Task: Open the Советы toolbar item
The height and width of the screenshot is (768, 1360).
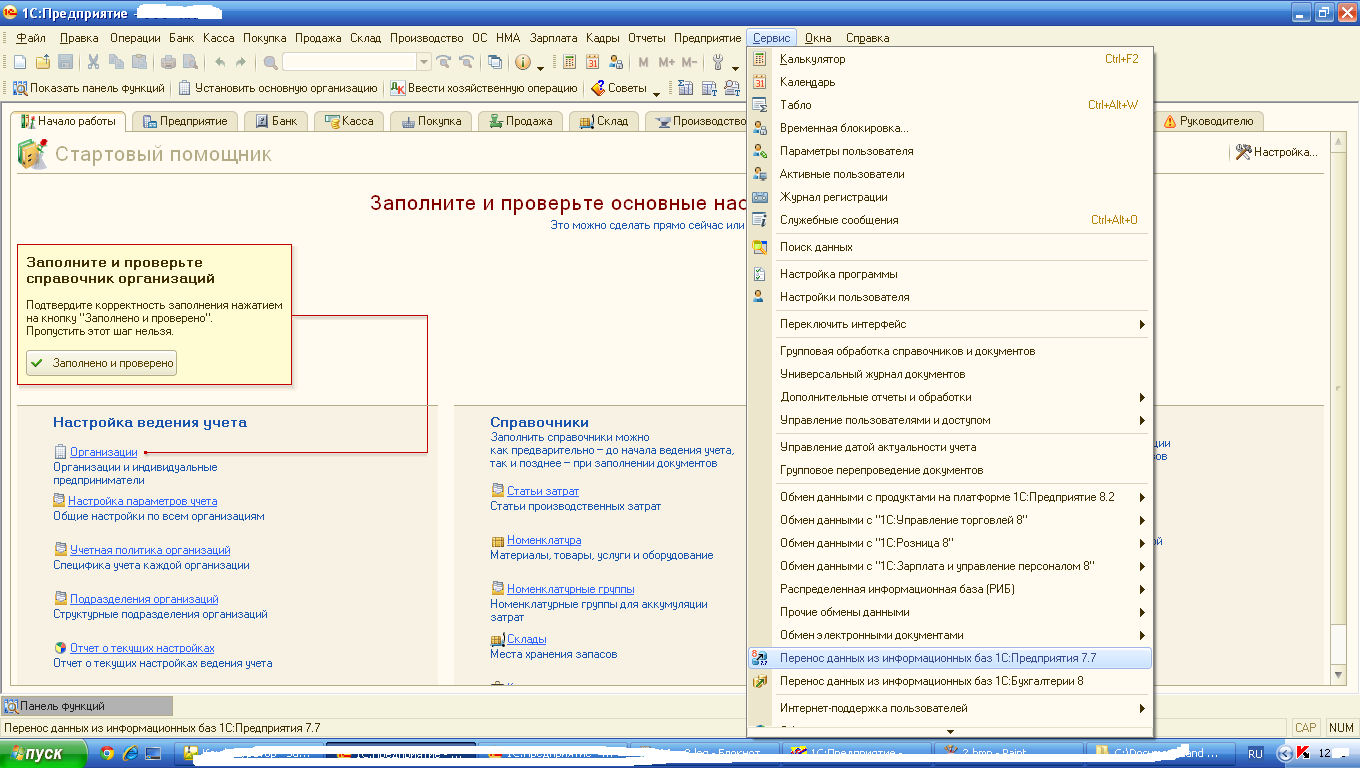Action: (620, 88)
